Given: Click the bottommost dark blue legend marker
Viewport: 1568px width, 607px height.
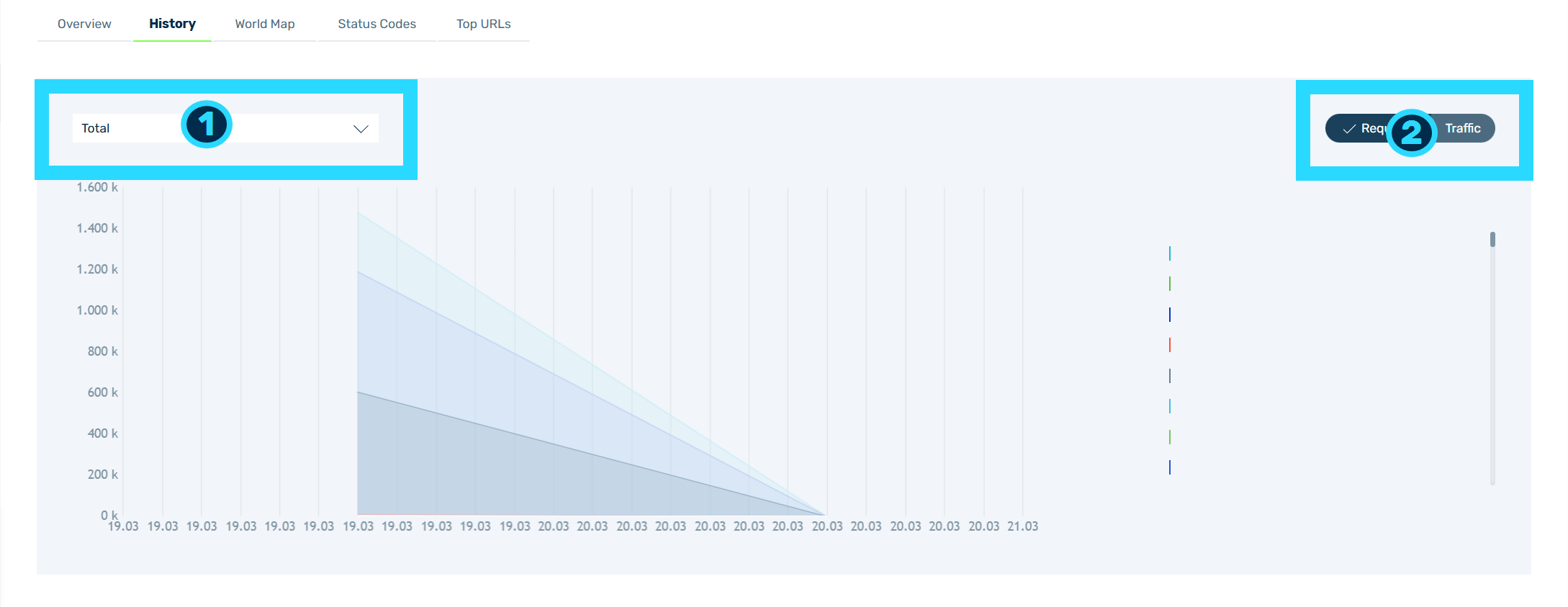Looking at the screenshot, I should [1170, 467].
